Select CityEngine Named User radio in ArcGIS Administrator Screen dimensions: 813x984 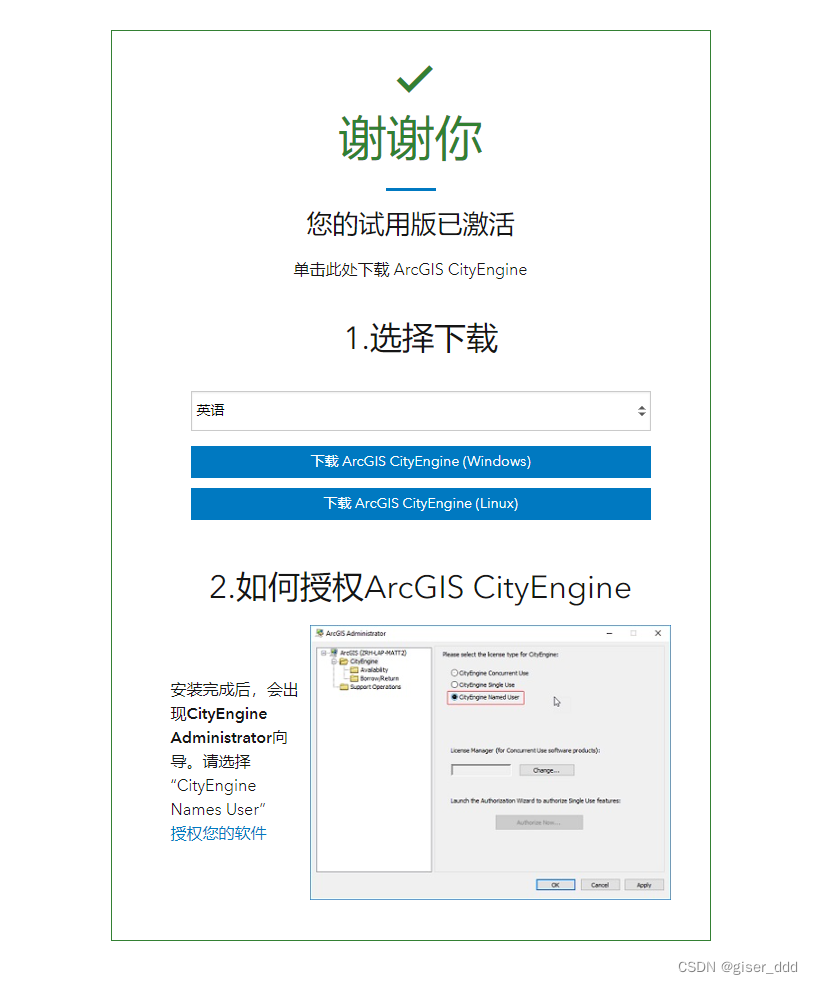click(454, 697)
